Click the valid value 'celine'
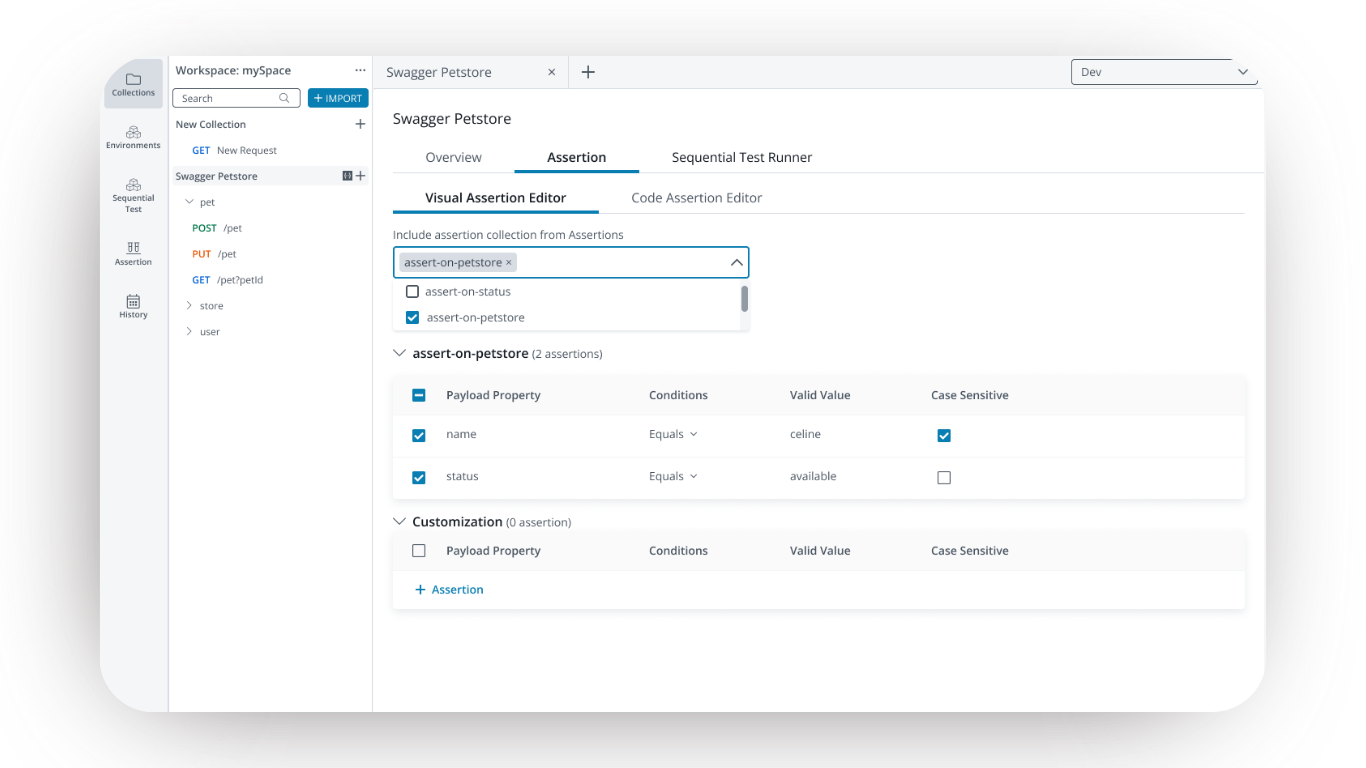Screen dimensions: 1366x768 805,435
